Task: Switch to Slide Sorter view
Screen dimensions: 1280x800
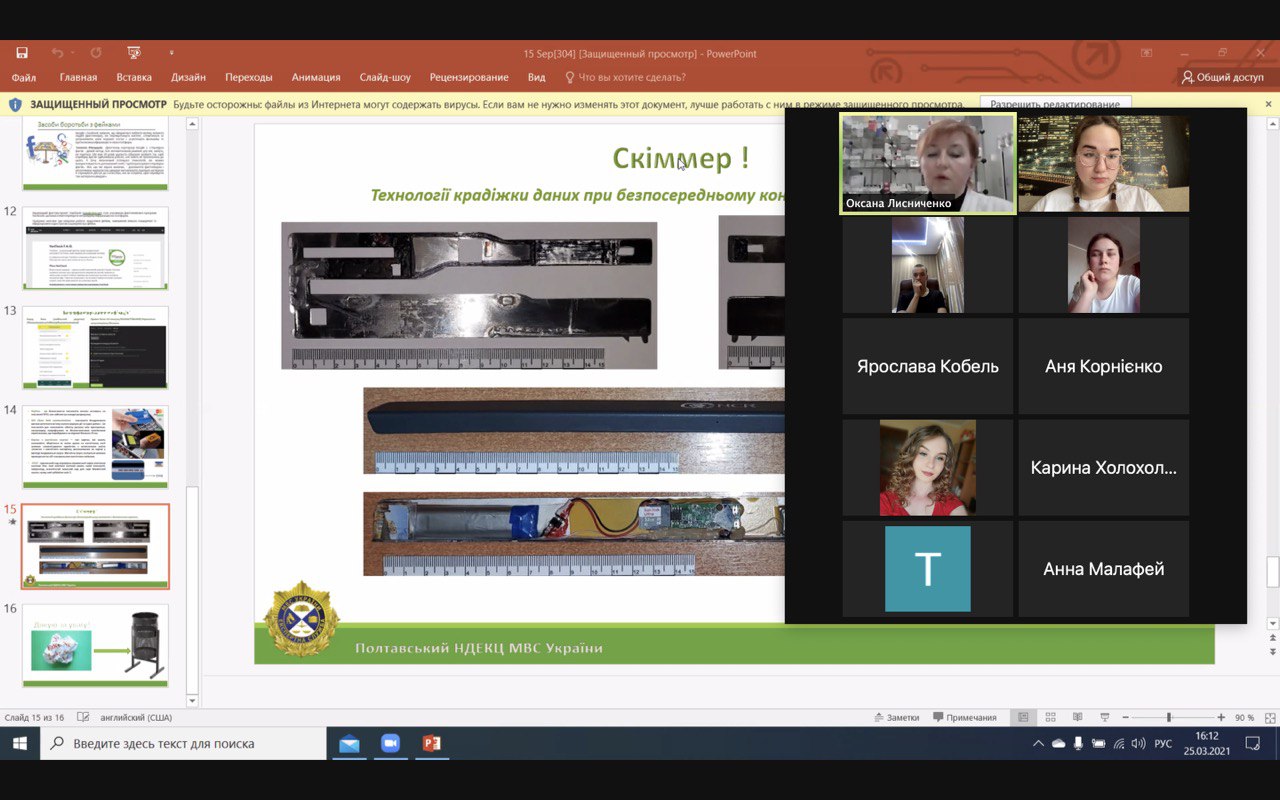Action: (x=1050, y=717)
